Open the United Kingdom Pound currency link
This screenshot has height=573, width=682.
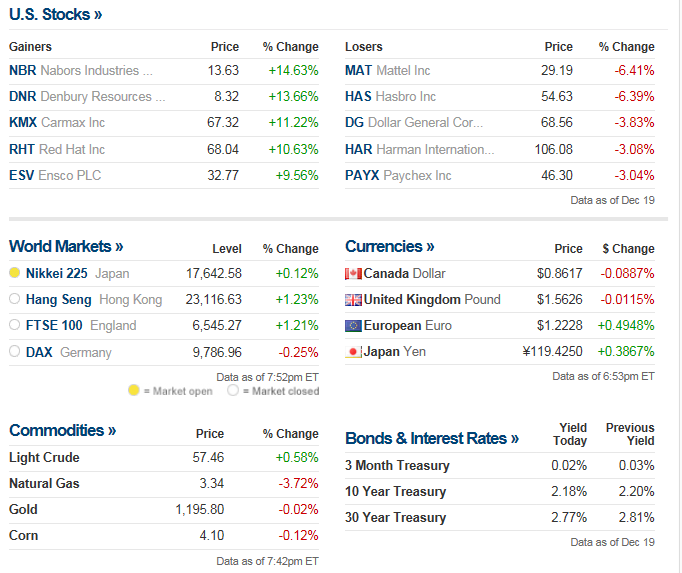[432, 300]
